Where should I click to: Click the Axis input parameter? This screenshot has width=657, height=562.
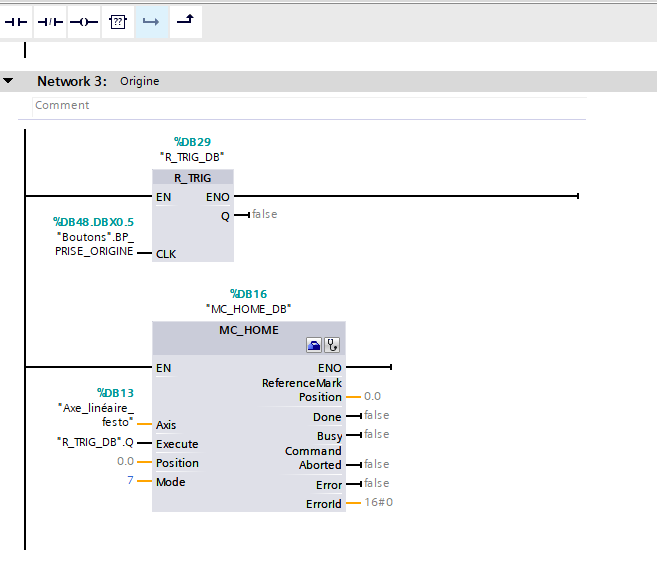(166, 425)
